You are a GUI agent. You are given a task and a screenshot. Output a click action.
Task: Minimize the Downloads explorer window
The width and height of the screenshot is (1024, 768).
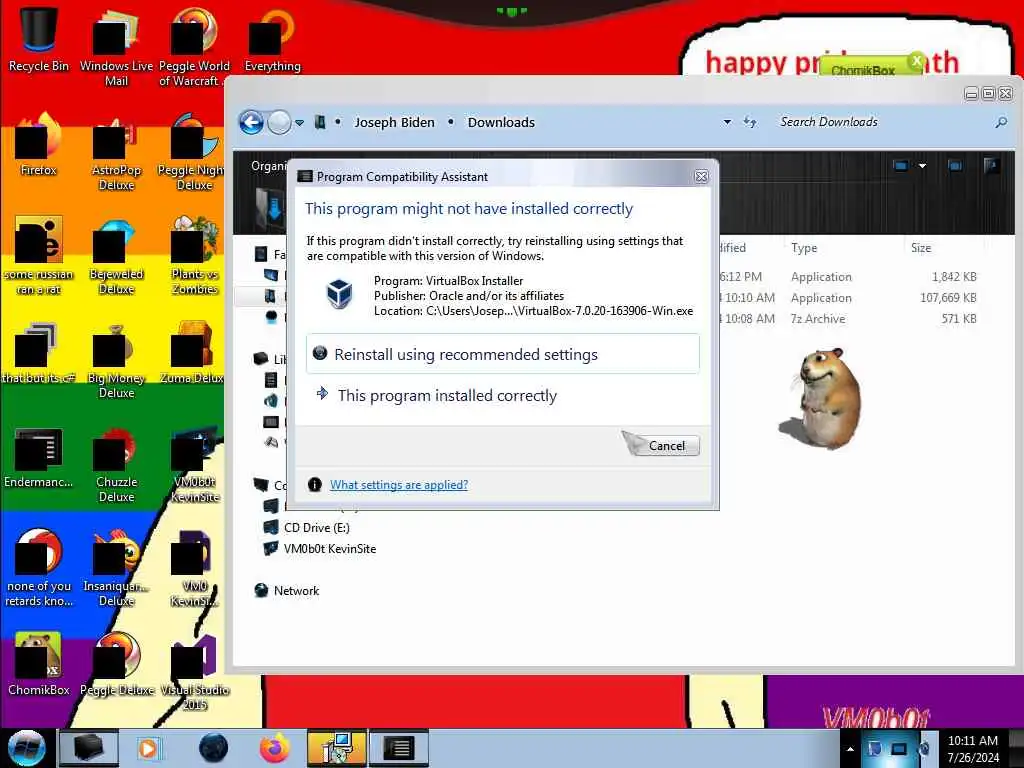971,94
